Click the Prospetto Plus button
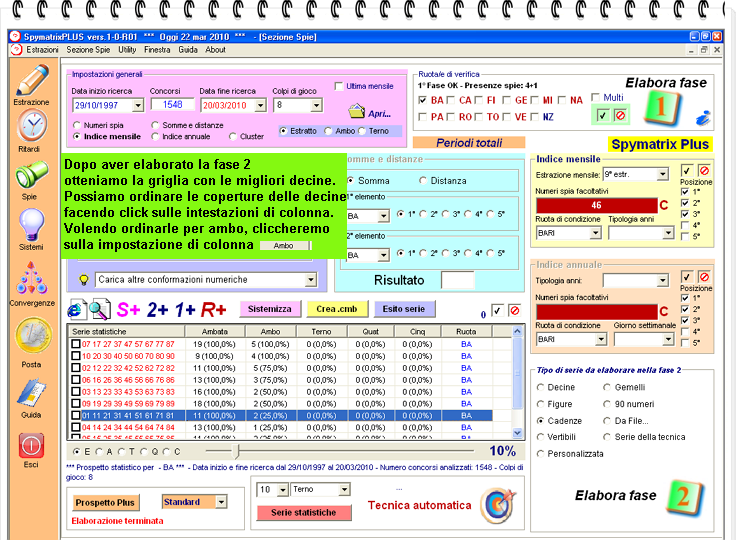Screen dimensions: 736x540 click(x=105, y=502)
